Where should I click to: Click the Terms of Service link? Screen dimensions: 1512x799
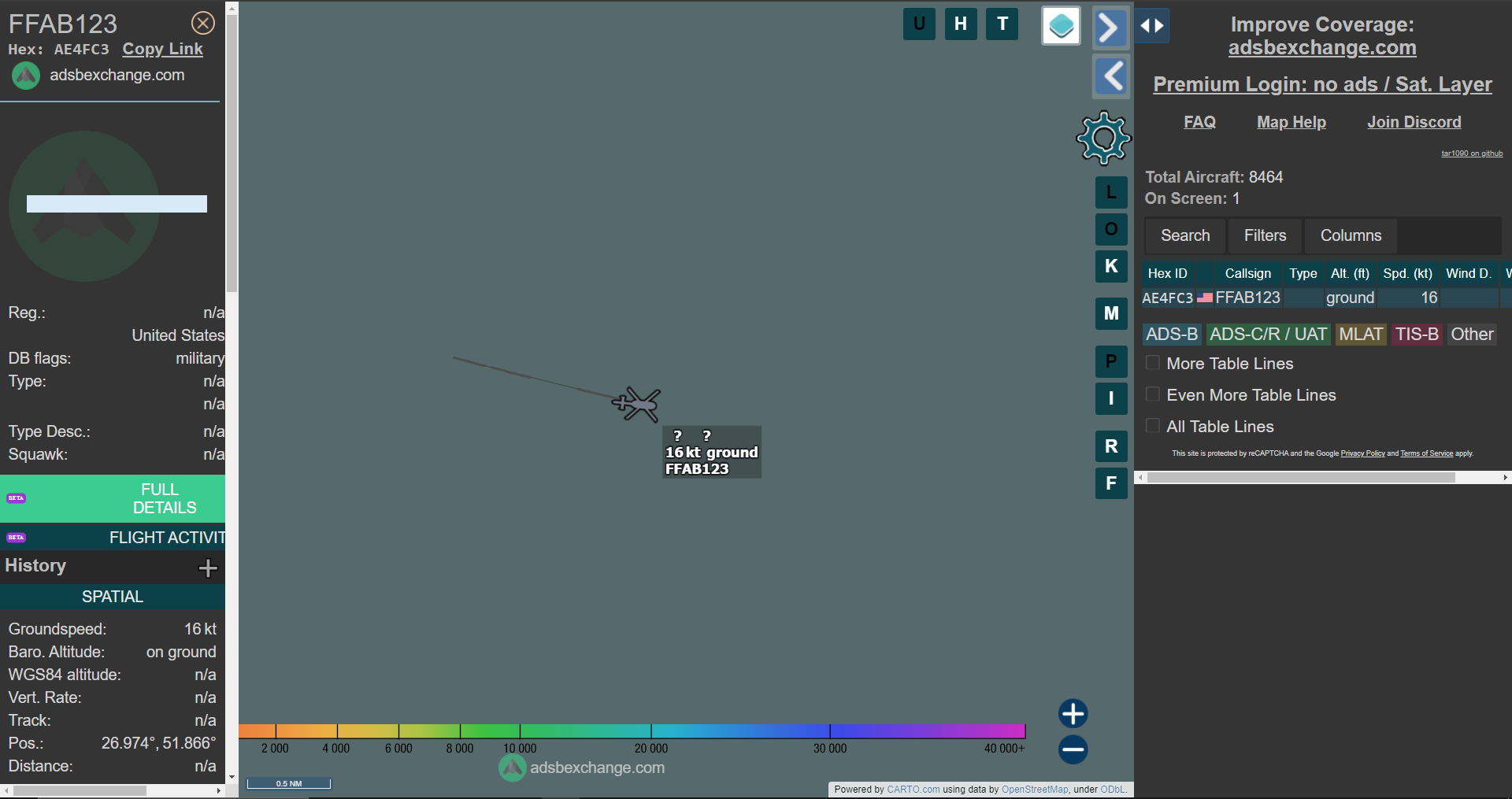(x=1426, y=453)
